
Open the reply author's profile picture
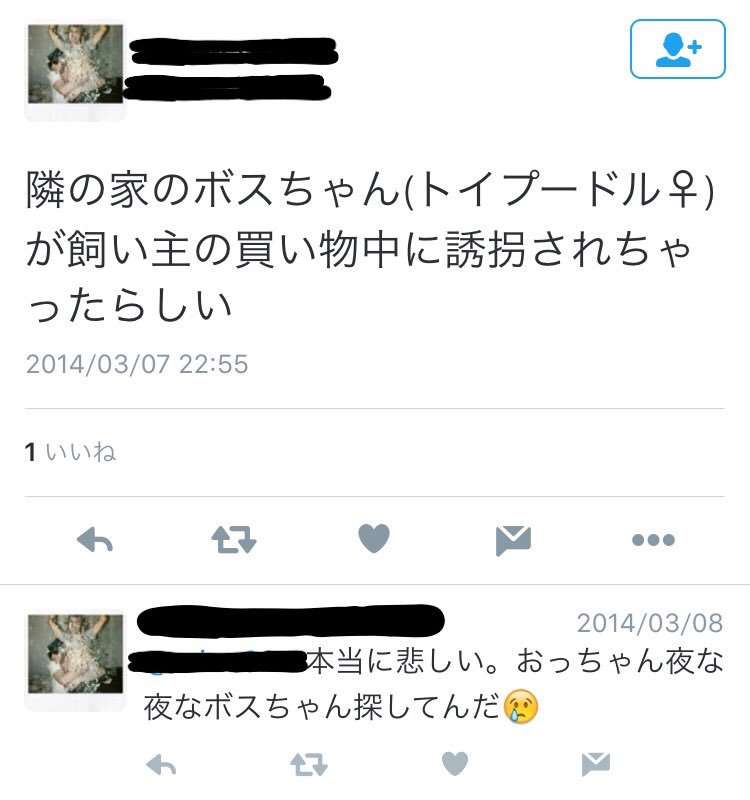(x=76, y=654)
